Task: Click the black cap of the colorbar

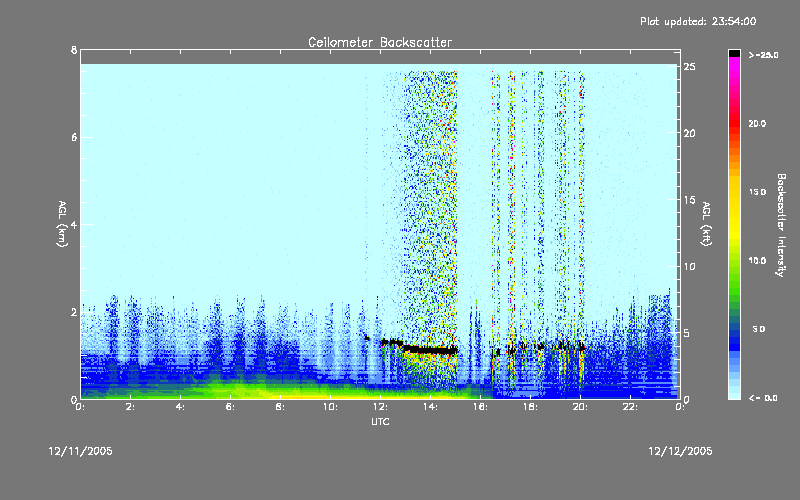Action: pos(734,53)
